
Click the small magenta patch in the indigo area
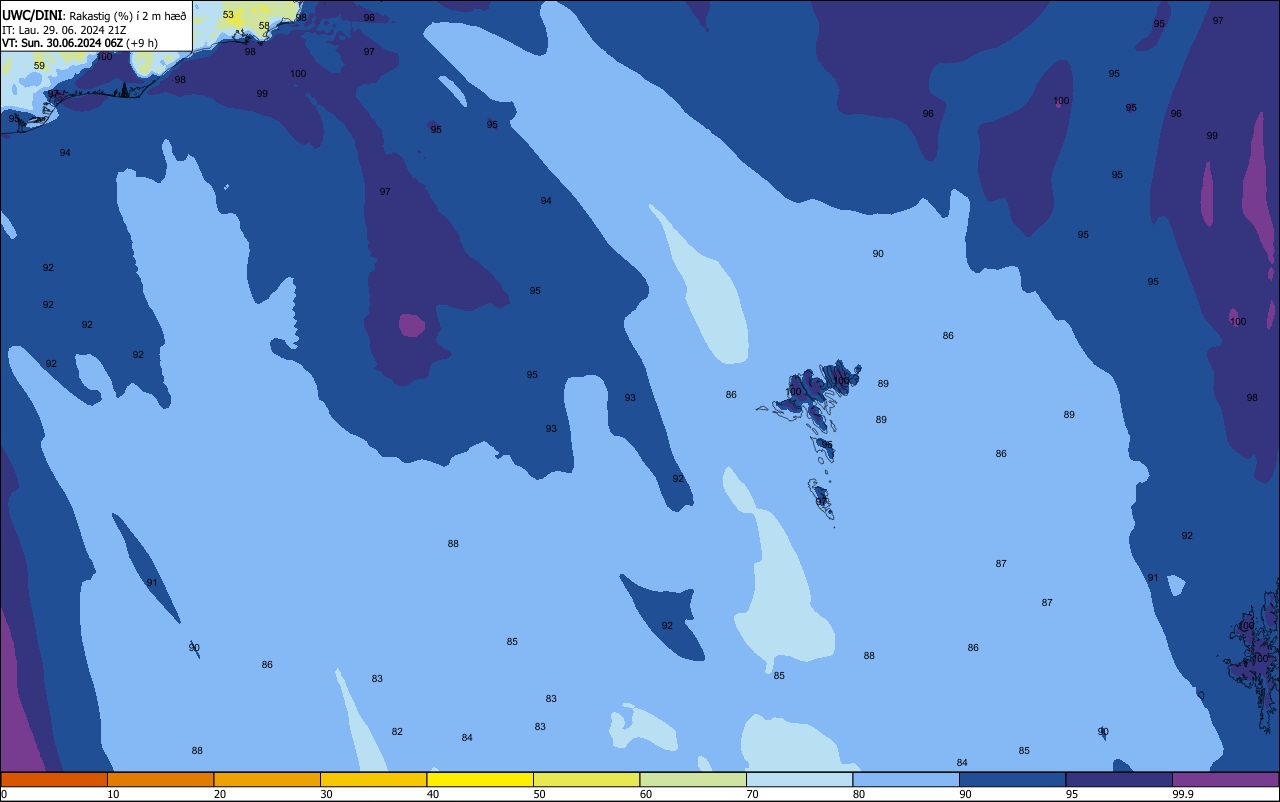412,325
